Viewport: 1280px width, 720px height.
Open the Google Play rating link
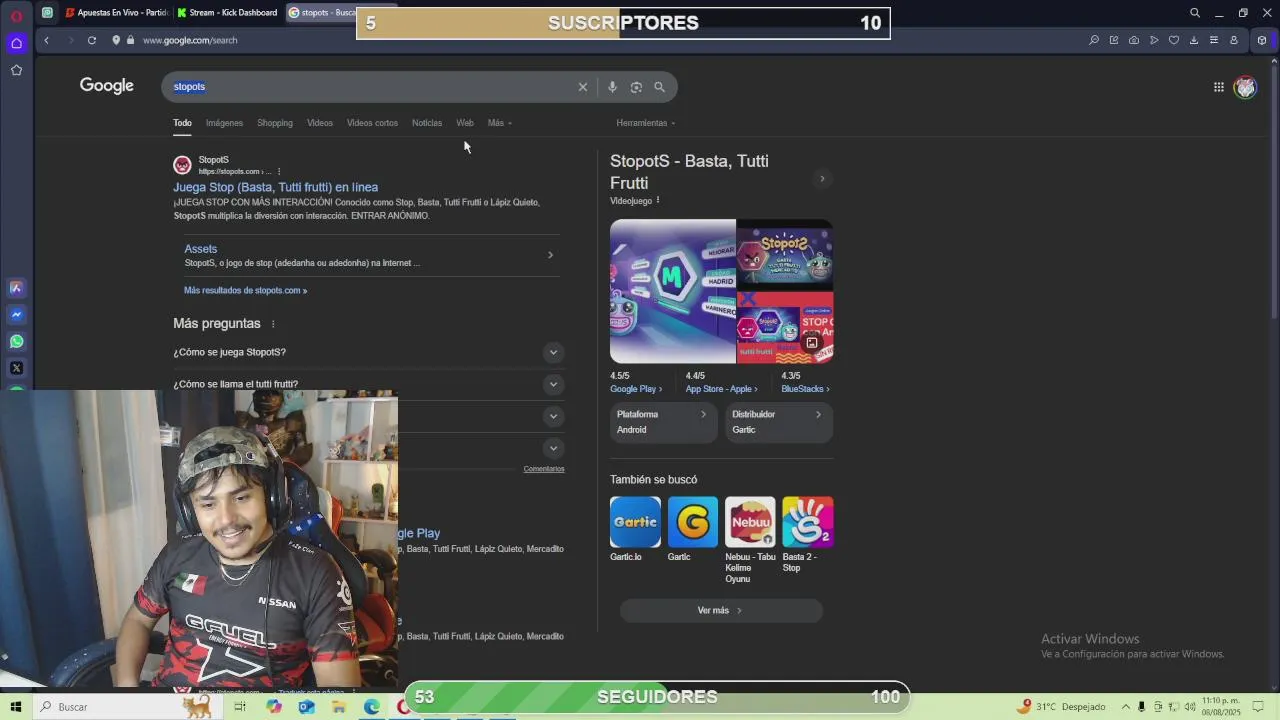click(636, 389)
